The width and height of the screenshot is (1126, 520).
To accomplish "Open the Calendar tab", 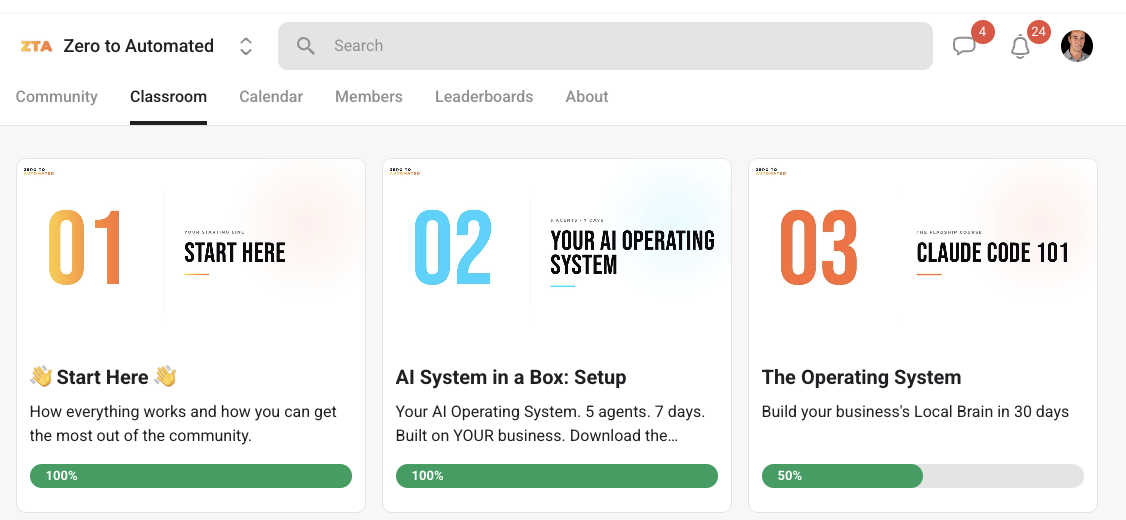I will [x=271, y=96].
